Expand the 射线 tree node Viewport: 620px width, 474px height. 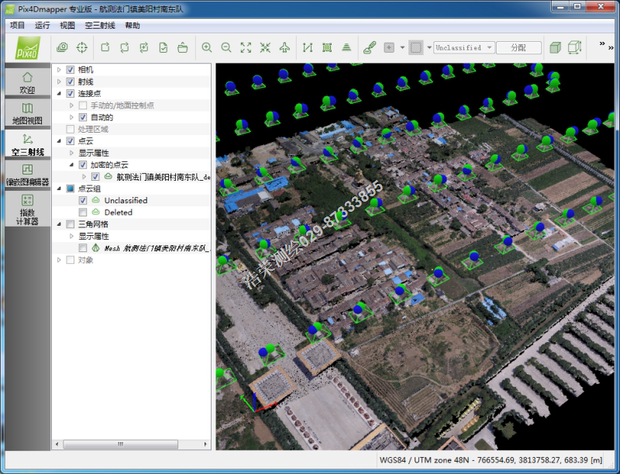[x=58, y=81]
